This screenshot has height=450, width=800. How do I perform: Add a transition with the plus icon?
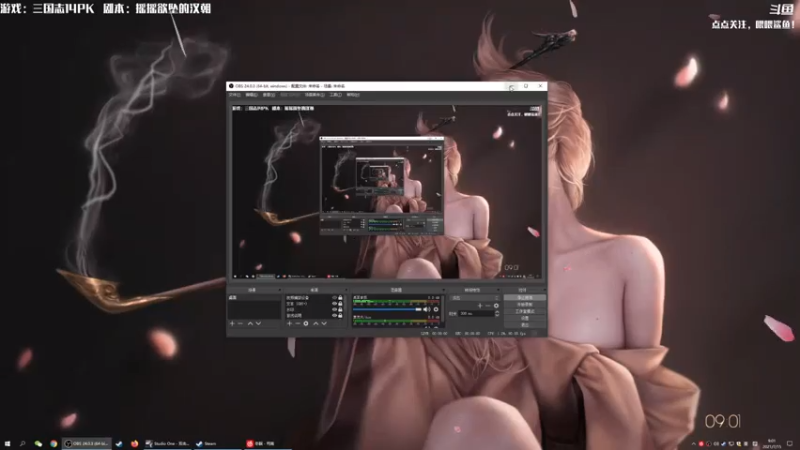[480, 306]
